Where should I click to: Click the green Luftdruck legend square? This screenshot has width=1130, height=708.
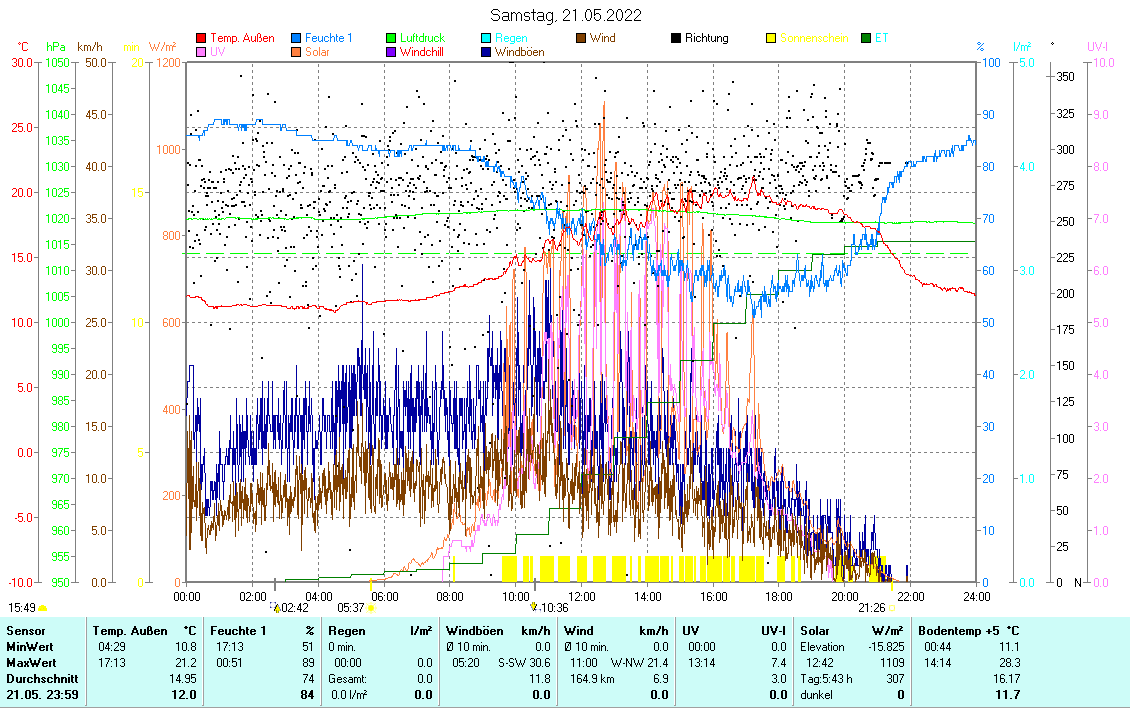pyautogui.click(x=392, y=39)
